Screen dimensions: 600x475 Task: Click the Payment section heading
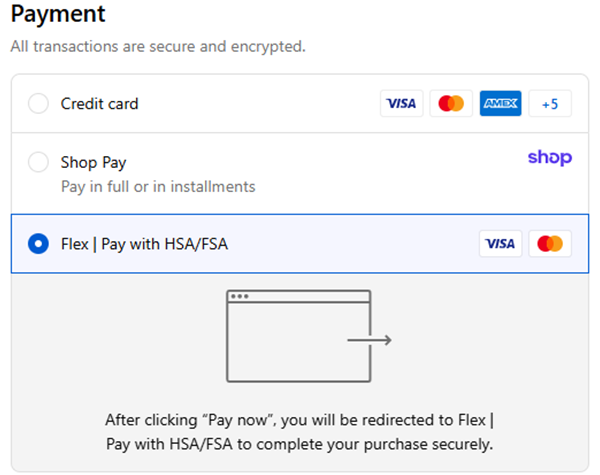click(58, 16)
